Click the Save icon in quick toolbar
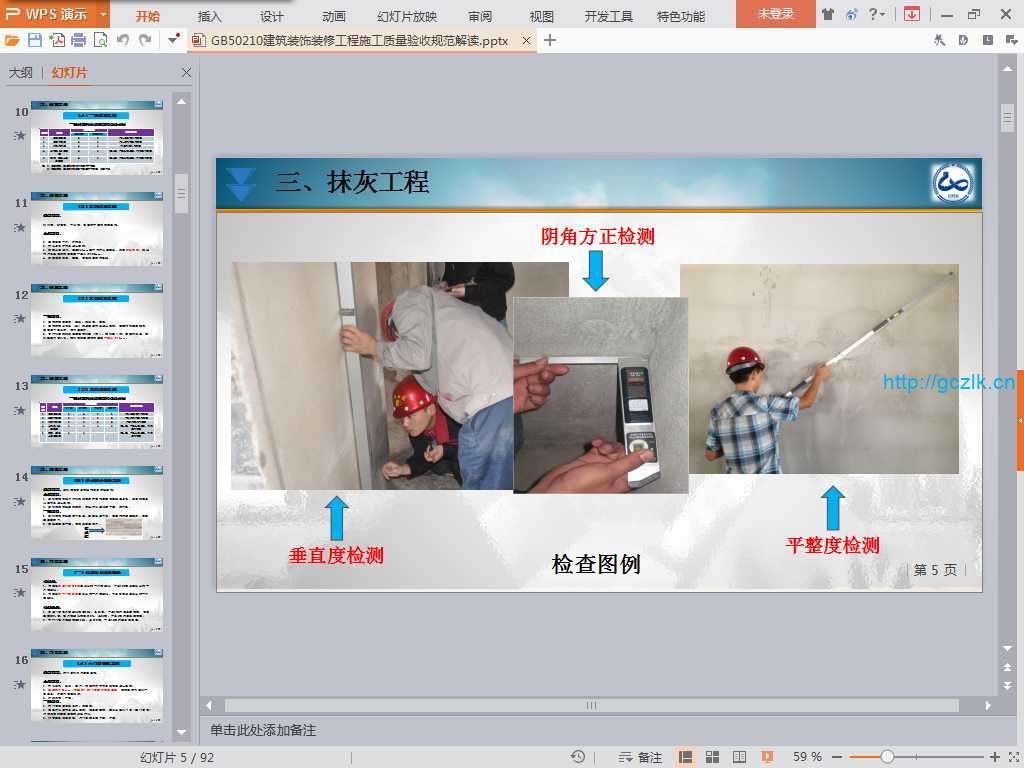Viewport: 1024px width, 768px height. (35, 40)
